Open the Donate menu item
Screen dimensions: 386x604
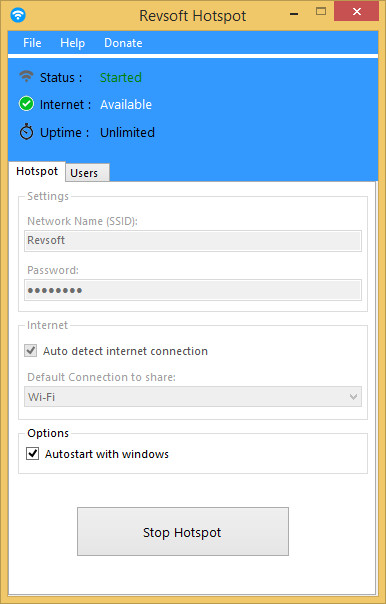(123, 42)
